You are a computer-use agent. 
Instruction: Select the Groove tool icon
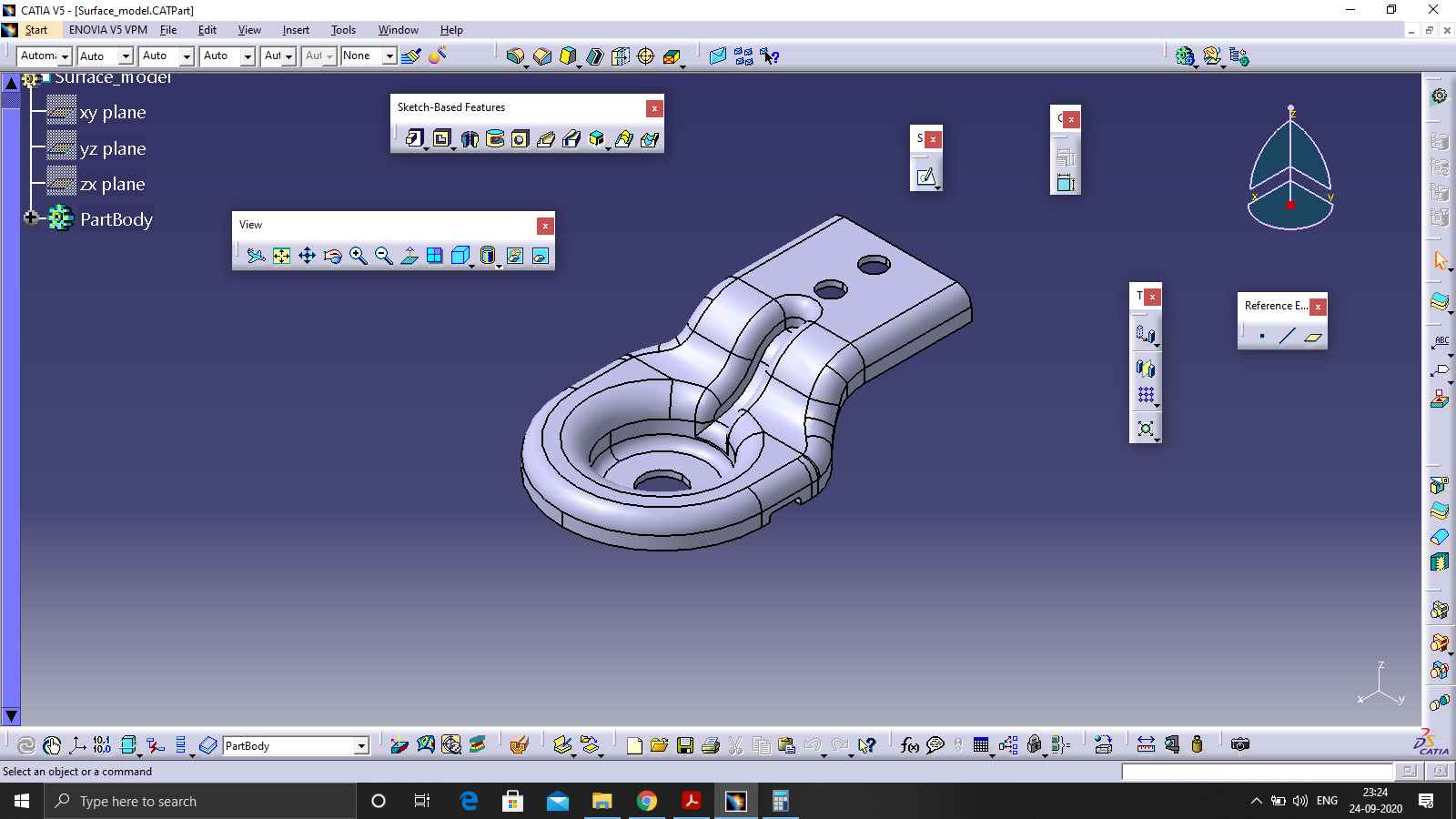pyautogui.click(x=495, y=138)
